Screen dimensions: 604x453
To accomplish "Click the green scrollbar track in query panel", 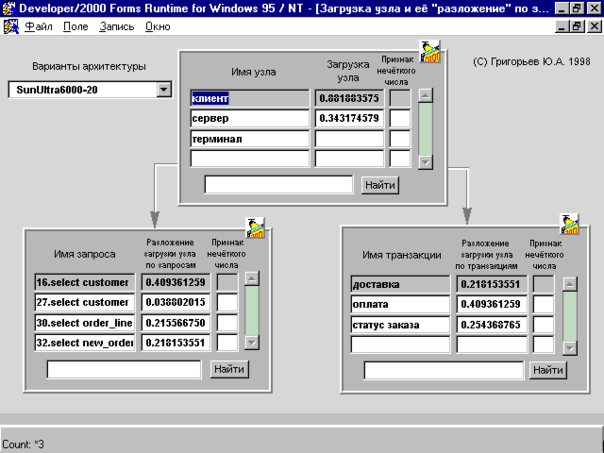I will click(x=252, y=310).
